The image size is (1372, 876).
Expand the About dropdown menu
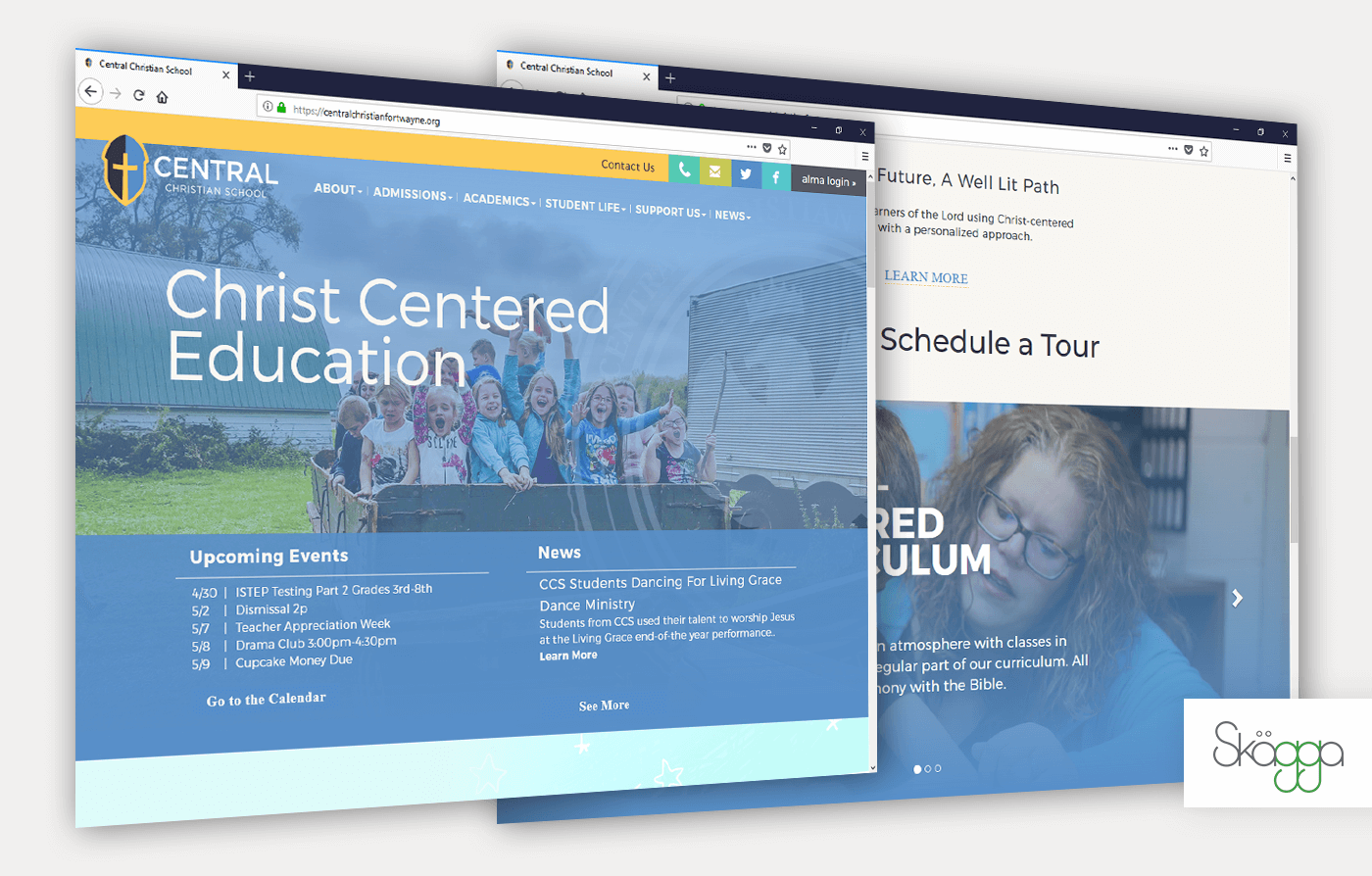[x=338, y=189]
